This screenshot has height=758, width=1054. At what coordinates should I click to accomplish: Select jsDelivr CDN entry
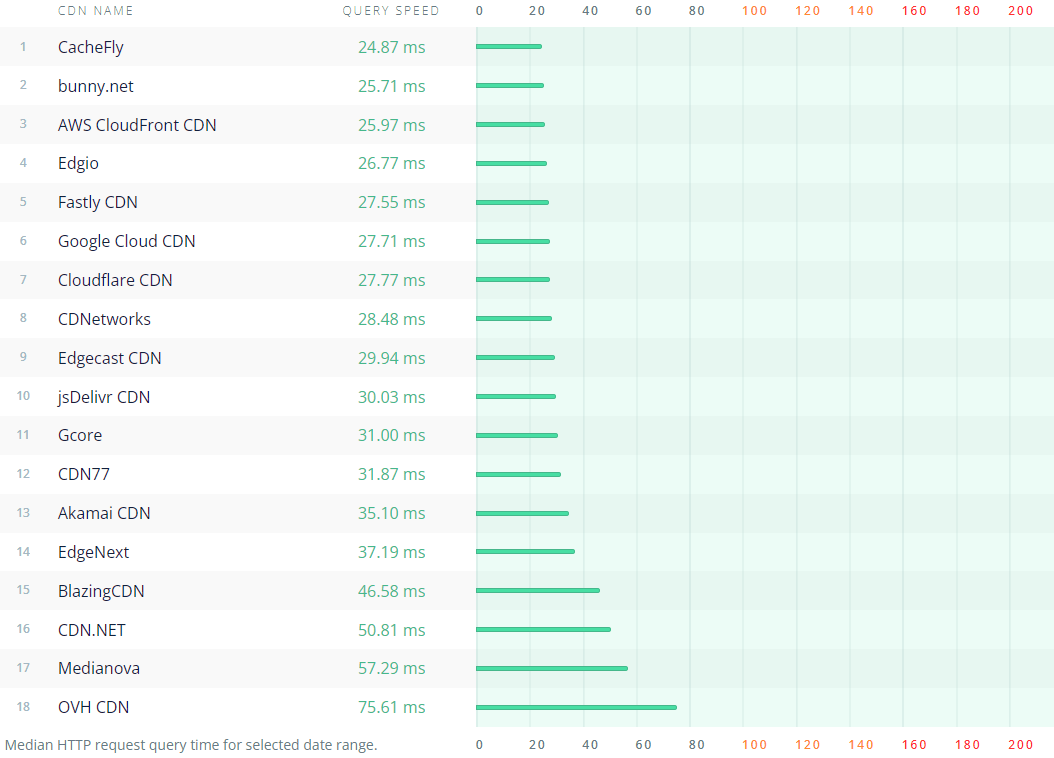click(104, 397)
